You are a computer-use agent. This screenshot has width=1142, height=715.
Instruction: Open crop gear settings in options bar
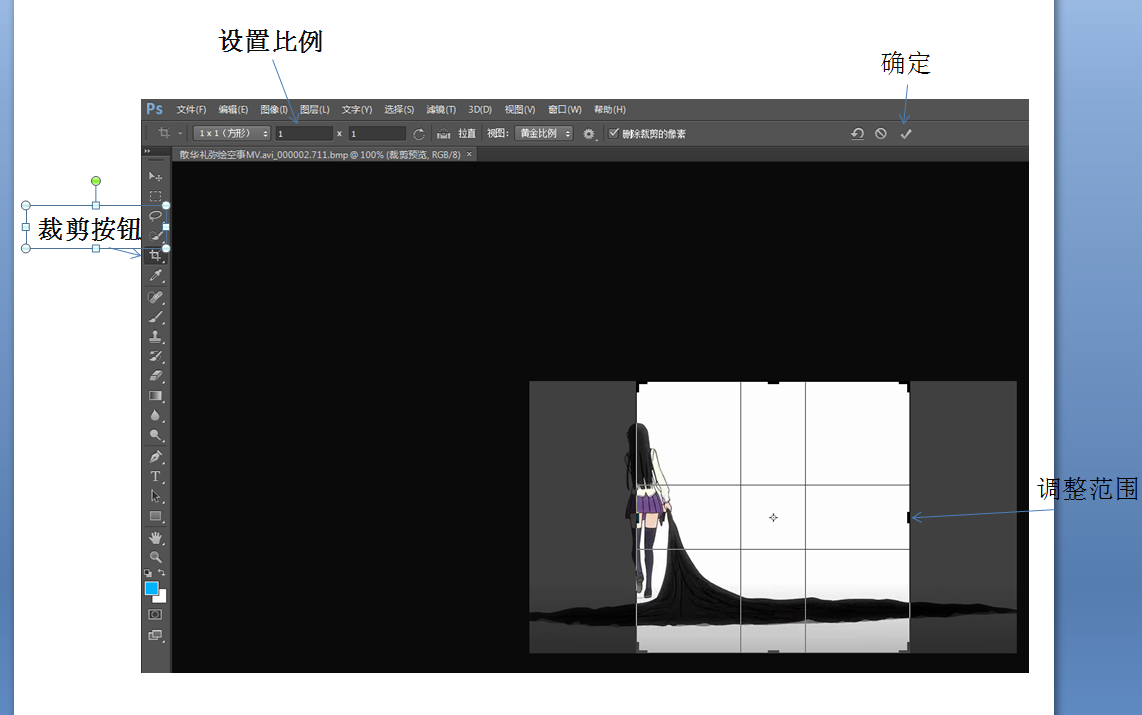coord(588,134)
